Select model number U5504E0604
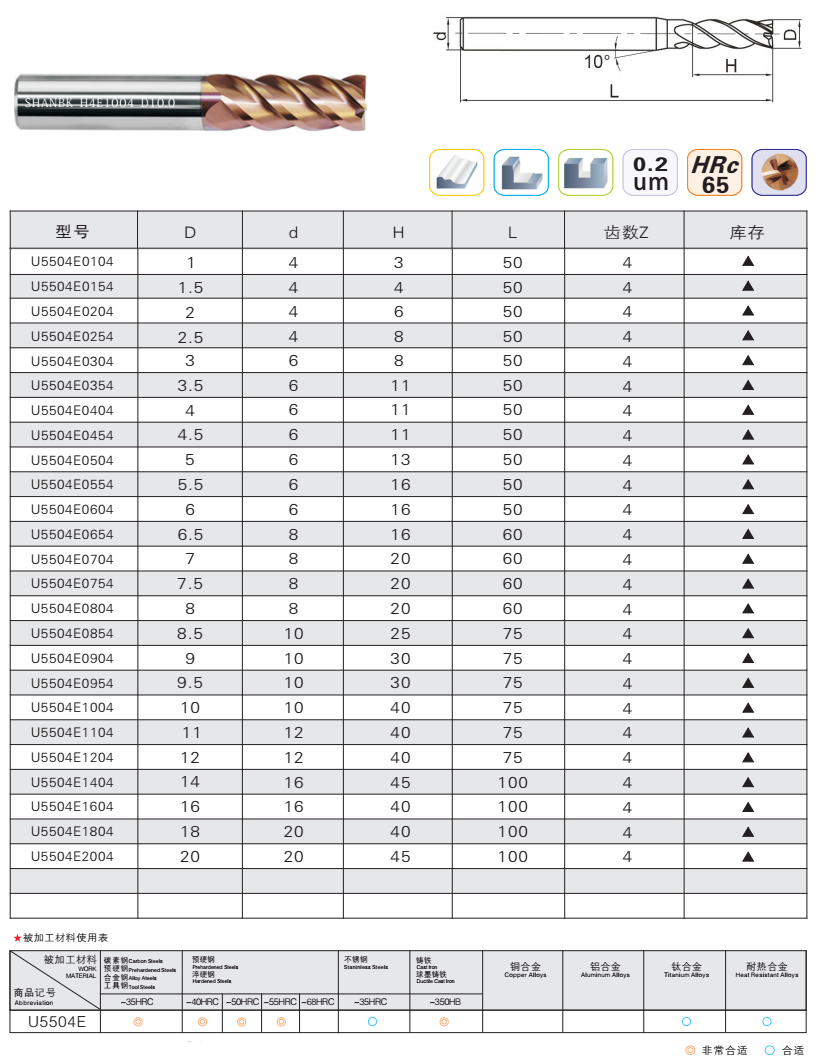Viewport: 819px width, 1064px height. tap(73, 509)
